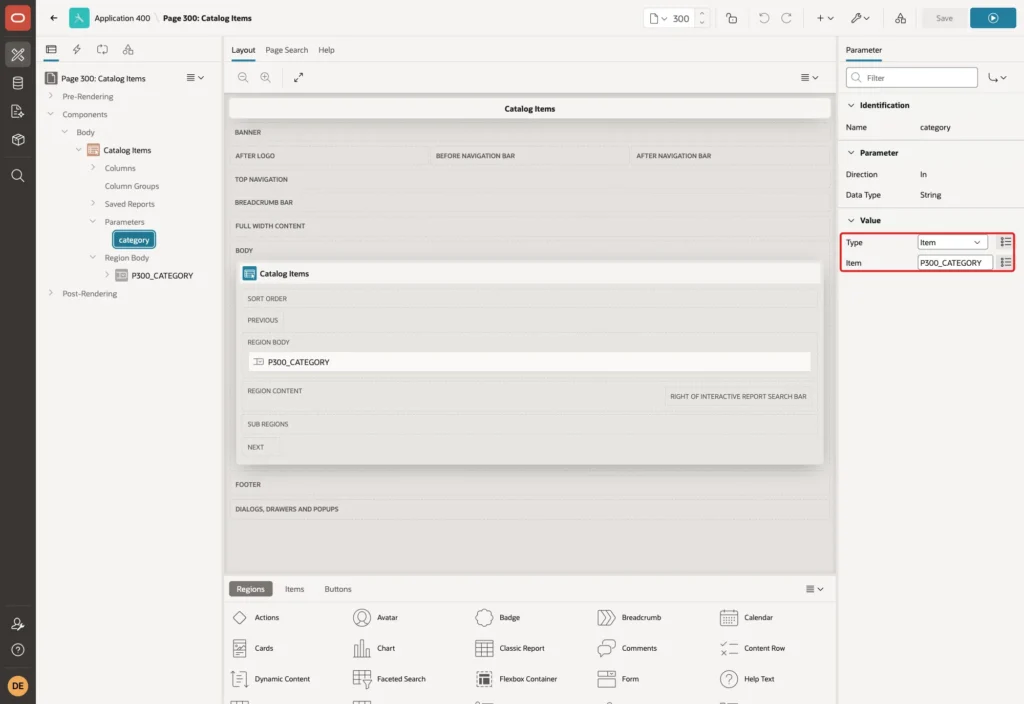Viewport: 1024px width, 704px height.
Task: Select Catalog Items region in tree
Action: [127, 150]
